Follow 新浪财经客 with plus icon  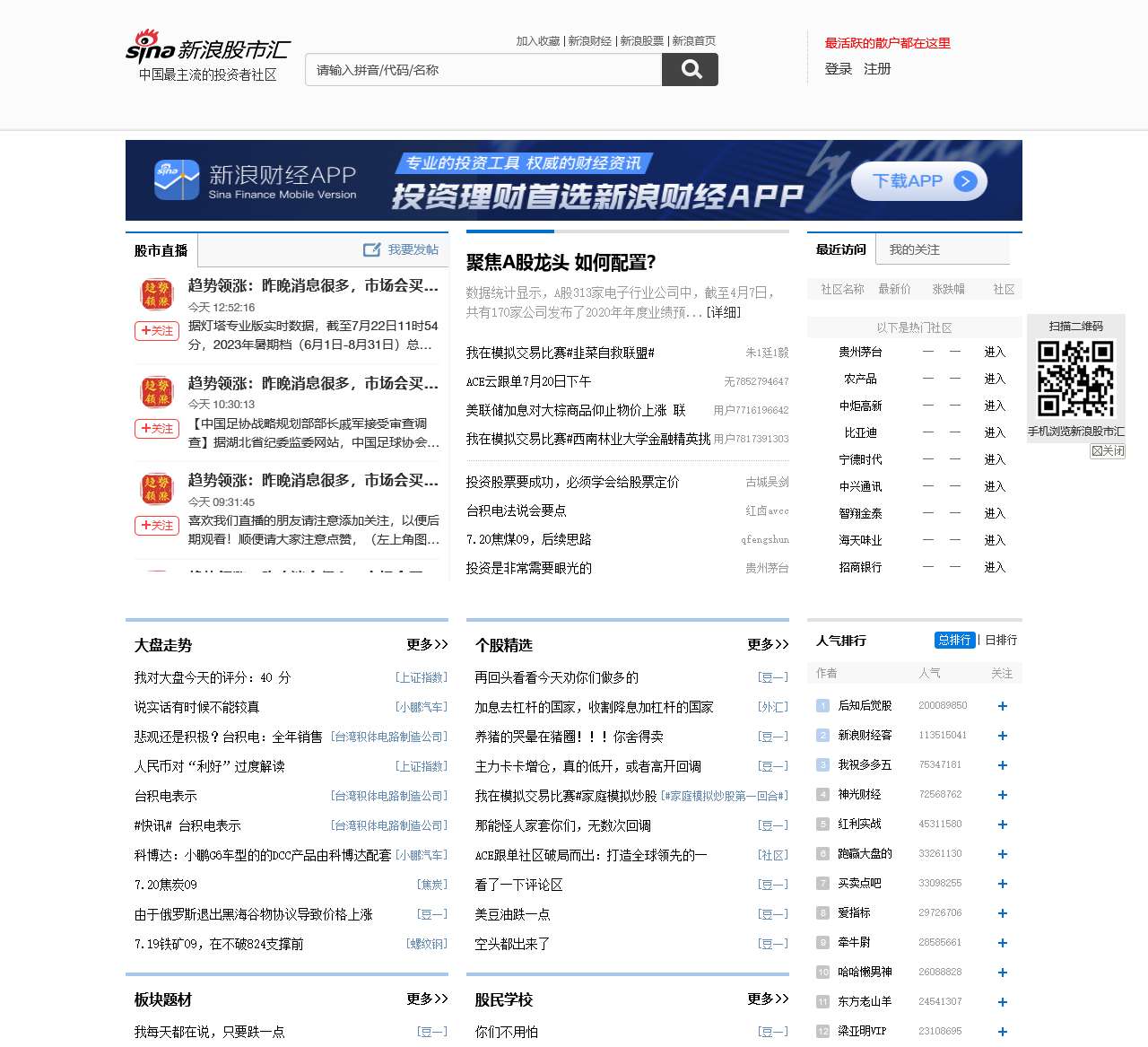(1003, 736)
